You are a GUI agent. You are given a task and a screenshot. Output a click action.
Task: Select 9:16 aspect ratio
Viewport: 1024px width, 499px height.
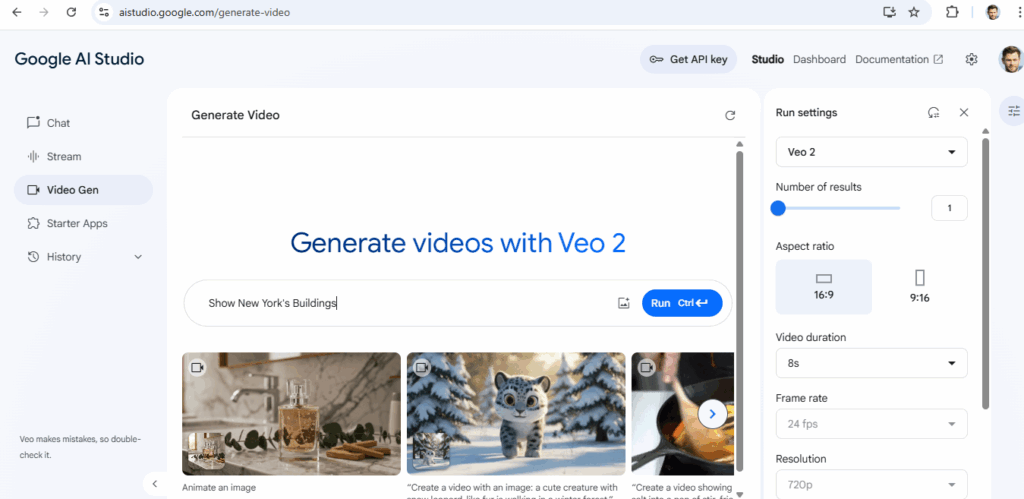point(920,287)
